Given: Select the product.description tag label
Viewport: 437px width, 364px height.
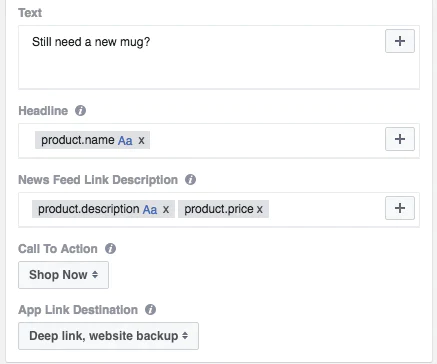Looking at the screenshot, I should [x=89, y=209].
